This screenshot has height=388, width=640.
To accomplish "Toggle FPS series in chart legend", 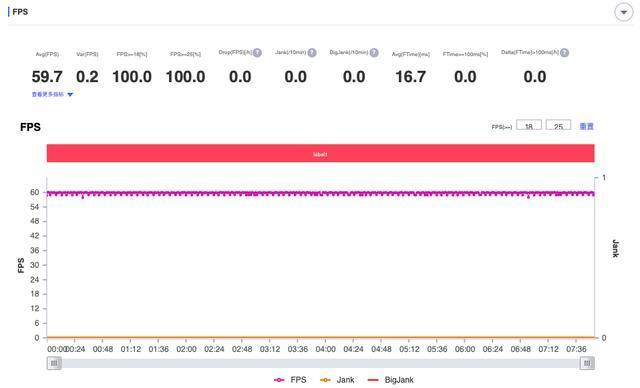I will [x=290, y=380].
